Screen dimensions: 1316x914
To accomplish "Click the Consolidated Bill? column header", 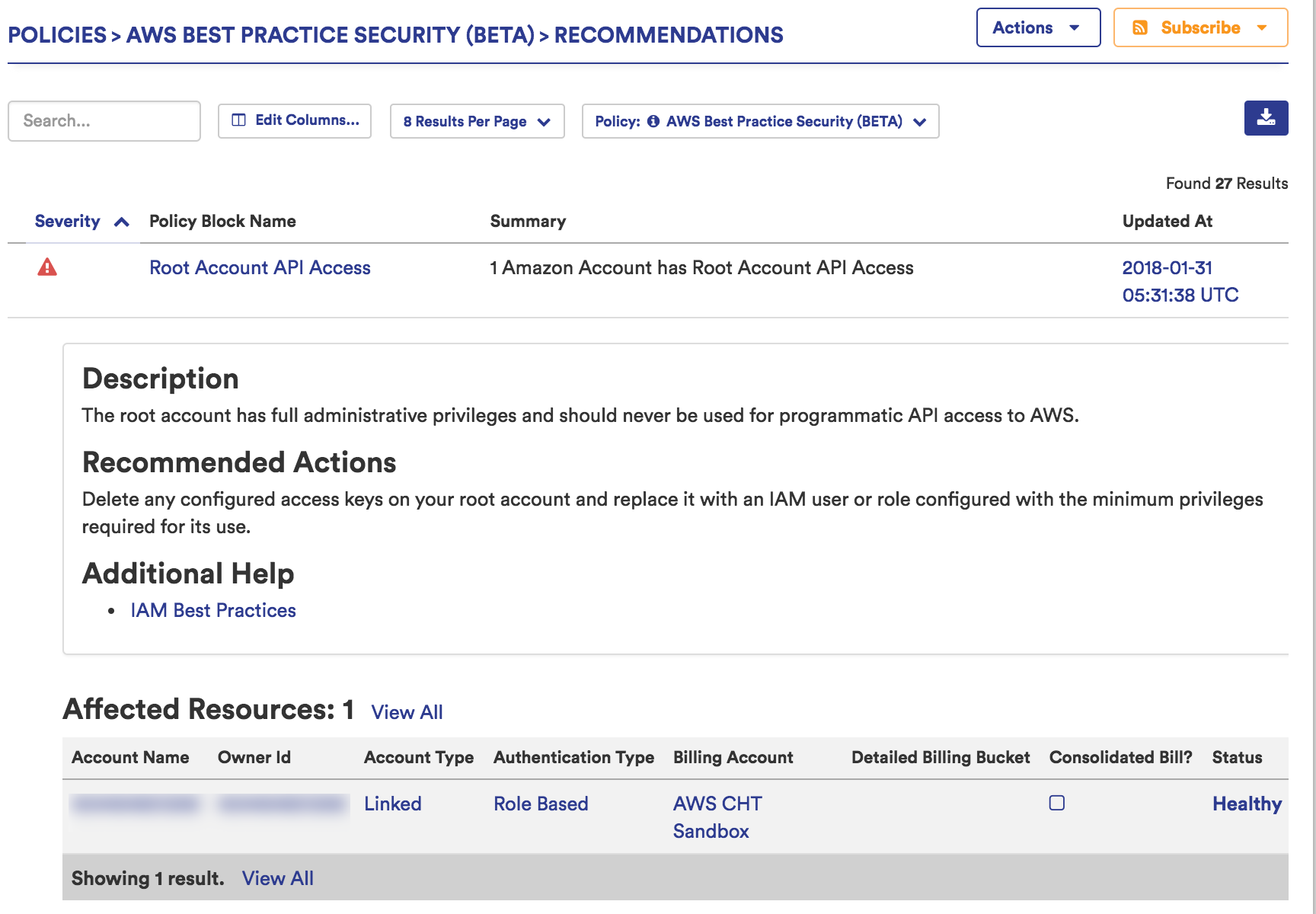I will click(x=1120, y=757).
